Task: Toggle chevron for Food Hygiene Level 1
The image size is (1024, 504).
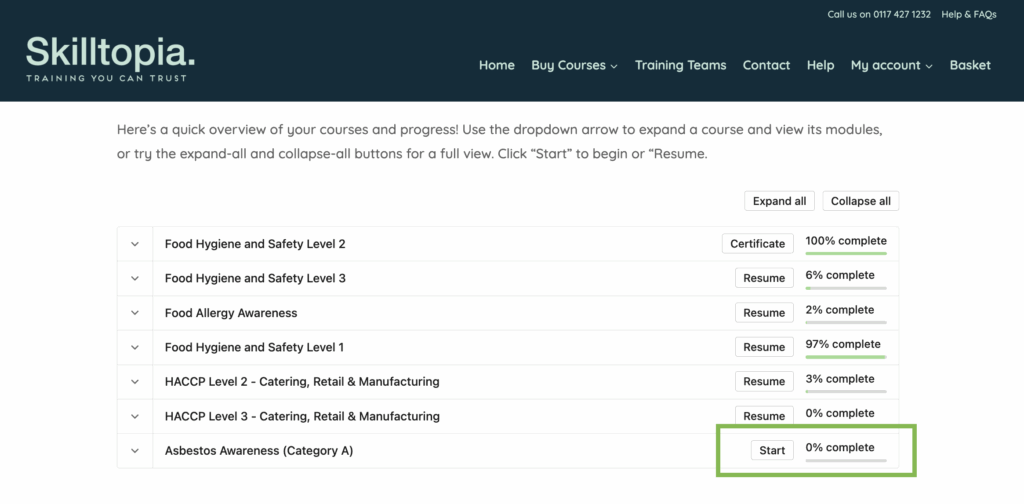Action: pos(135,347)
